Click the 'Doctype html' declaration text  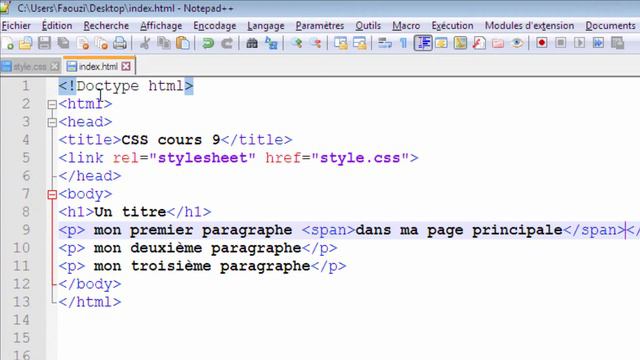coord(130,86)
